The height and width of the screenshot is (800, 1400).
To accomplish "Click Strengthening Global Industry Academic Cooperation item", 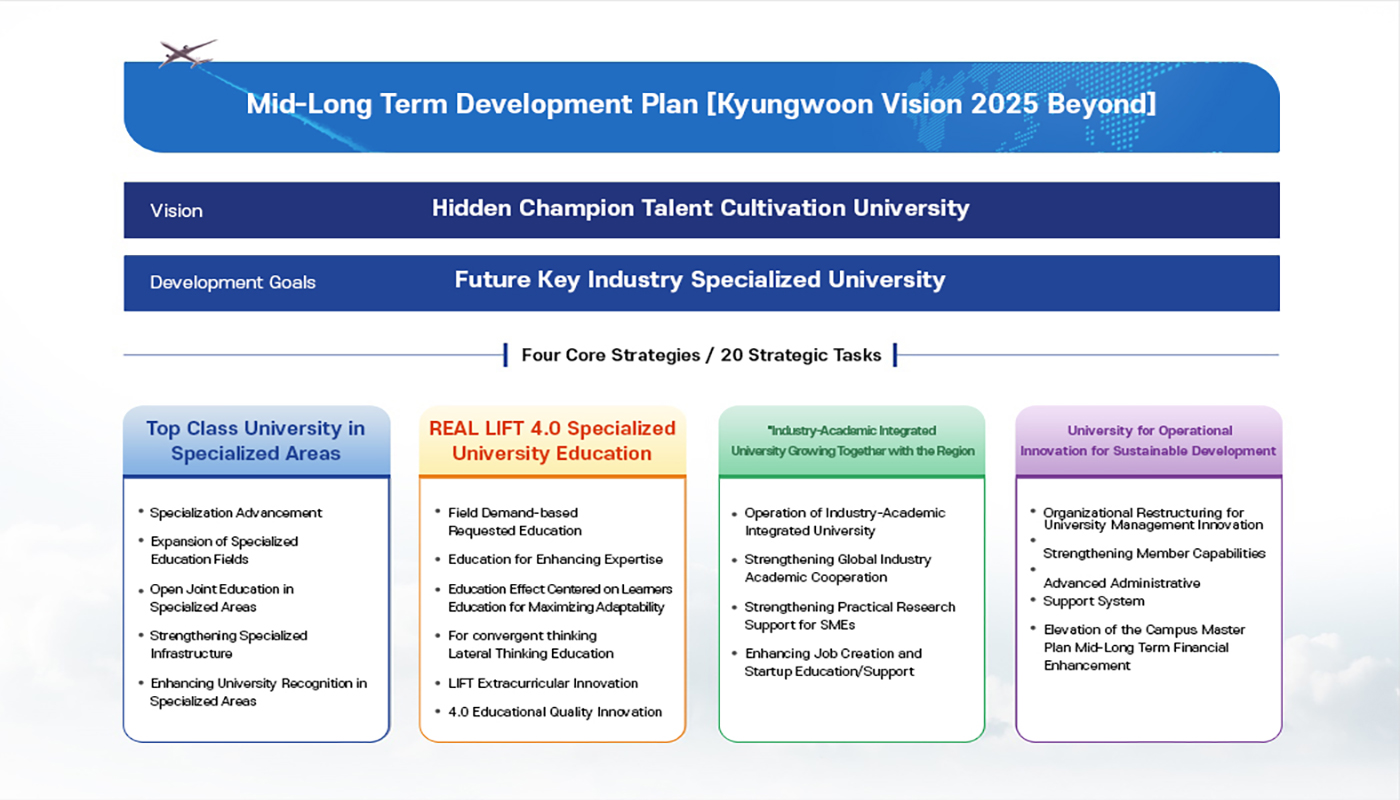I will (x=837, y=568).
